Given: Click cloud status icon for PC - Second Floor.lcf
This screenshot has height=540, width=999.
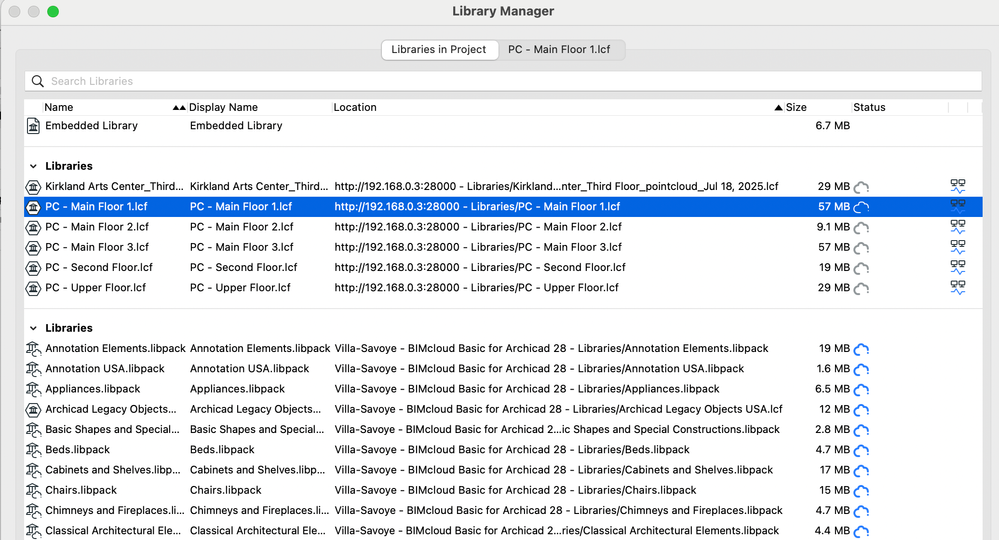Looking at the screenshot, I should (x=861, y=268).
